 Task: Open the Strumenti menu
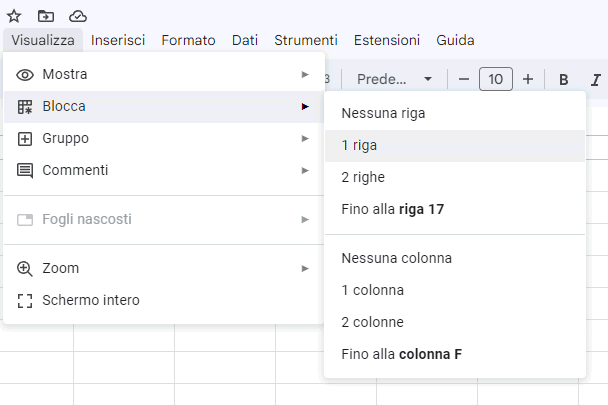[306, 40]
